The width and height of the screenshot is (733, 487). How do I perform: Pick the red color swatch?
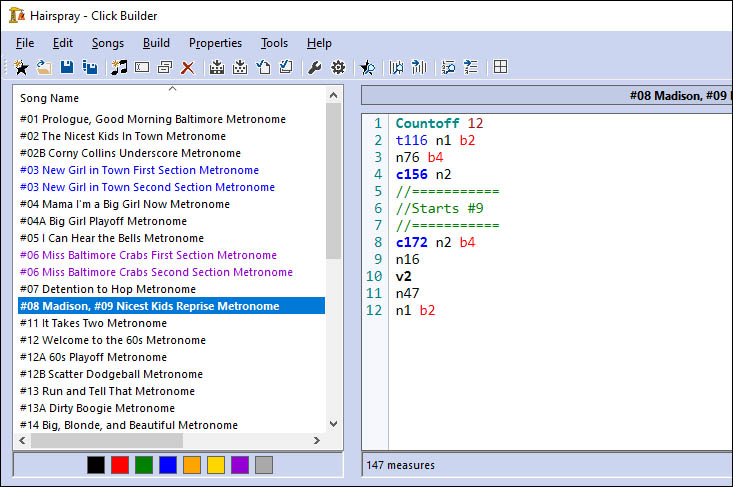(120, 465)
